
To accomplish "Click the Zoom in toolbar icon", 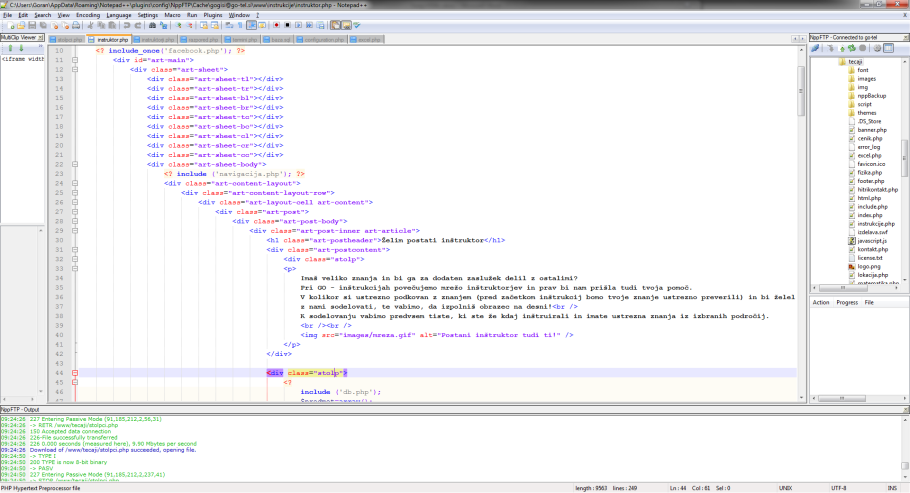I will point(178,26).
